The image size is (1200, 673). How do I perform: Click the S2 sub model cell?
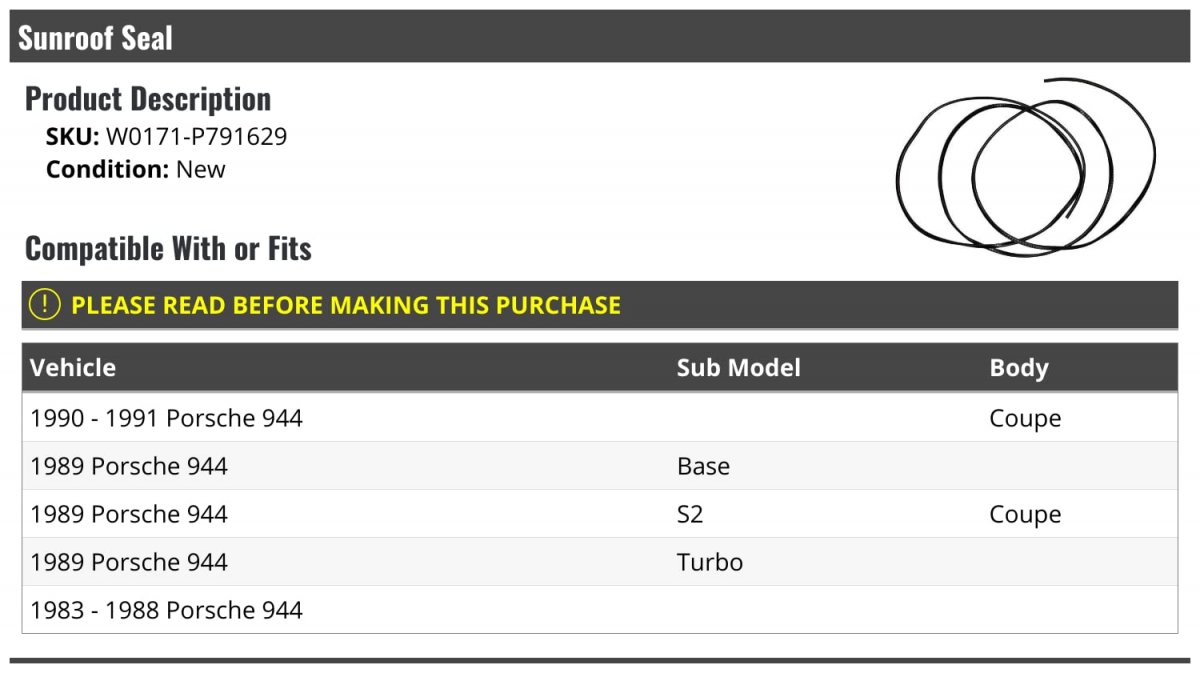(x=690, y=514)
